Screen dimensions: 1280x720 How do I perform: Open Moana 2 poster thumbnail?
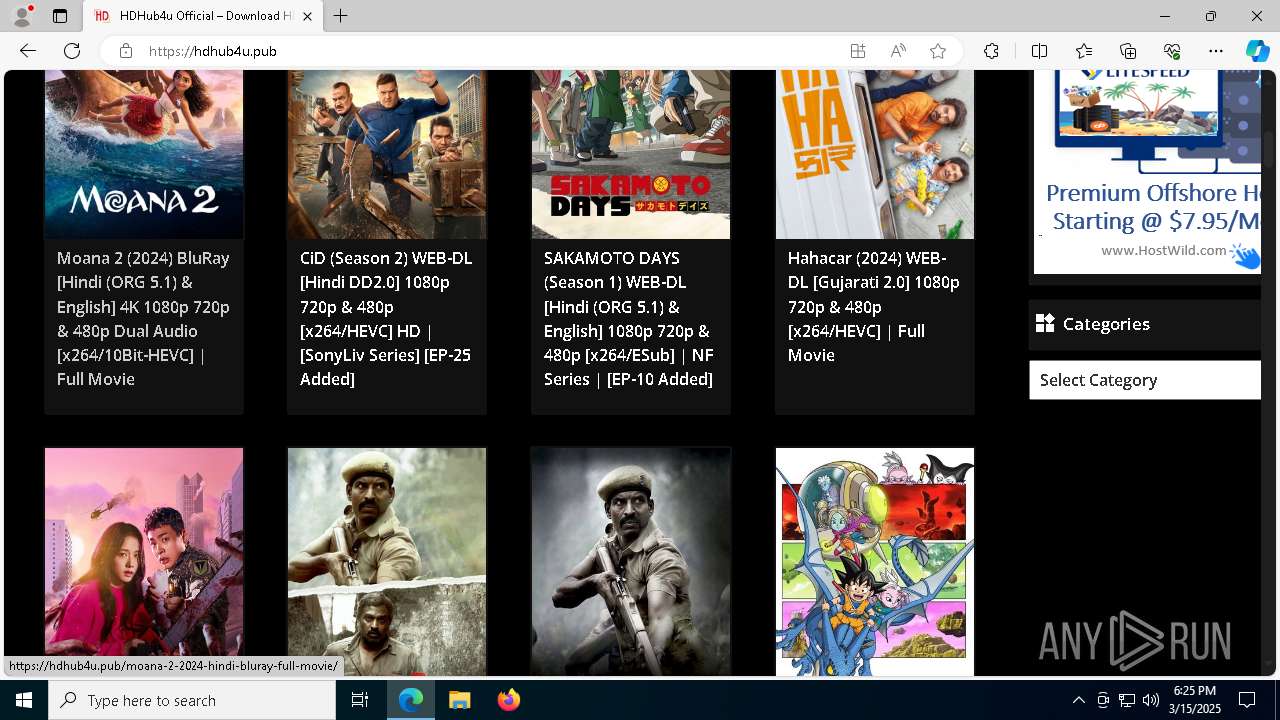click(x=144, y=154)
